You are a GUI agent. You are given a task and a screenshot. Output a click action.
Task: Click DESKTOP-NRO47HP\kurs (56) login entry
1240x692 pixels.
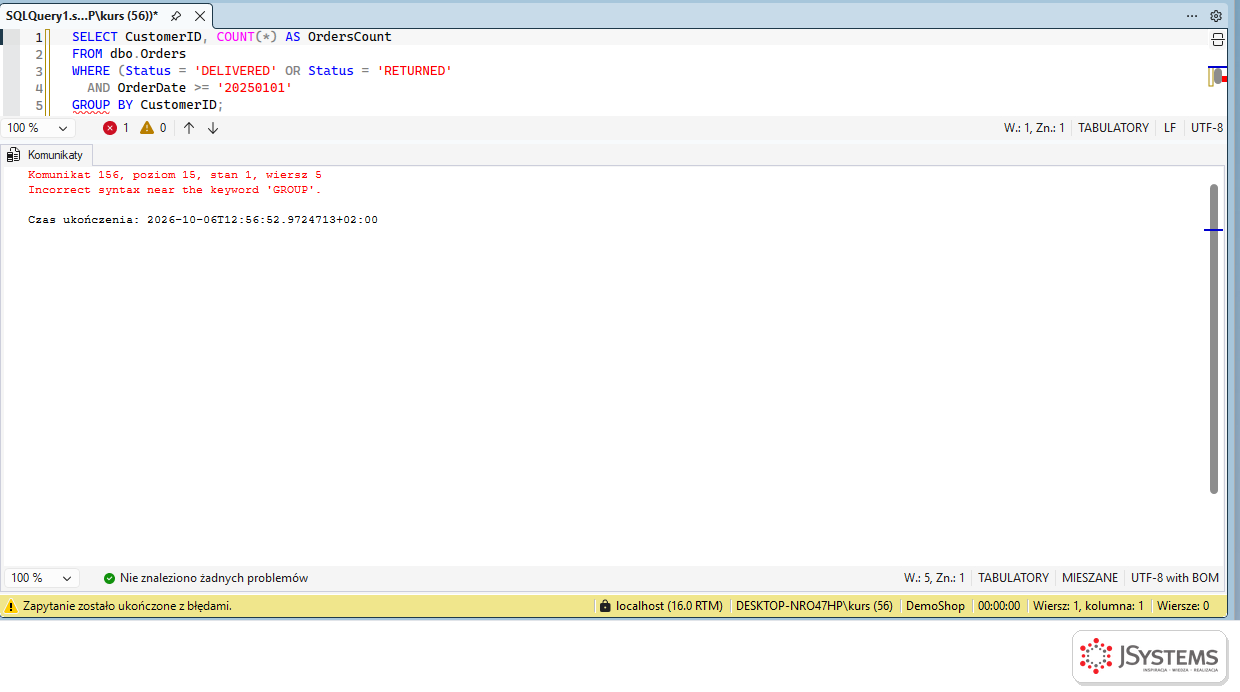tap(814, 606)
